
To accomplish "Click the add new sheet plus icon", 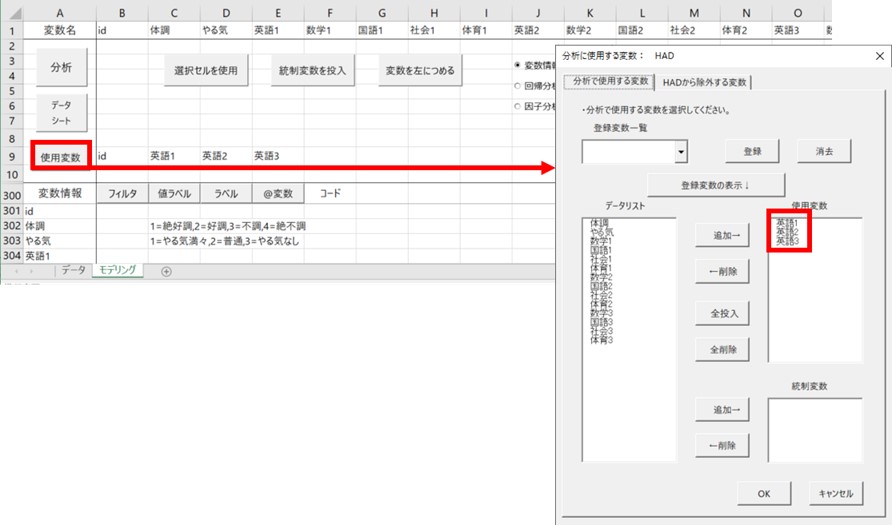I will [166, 271].
